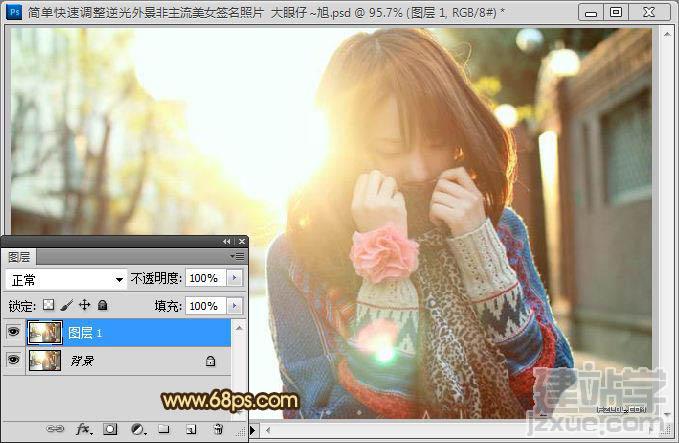Click 背景 layer lock icon
The image size is (679, 443).
(210, 360)
